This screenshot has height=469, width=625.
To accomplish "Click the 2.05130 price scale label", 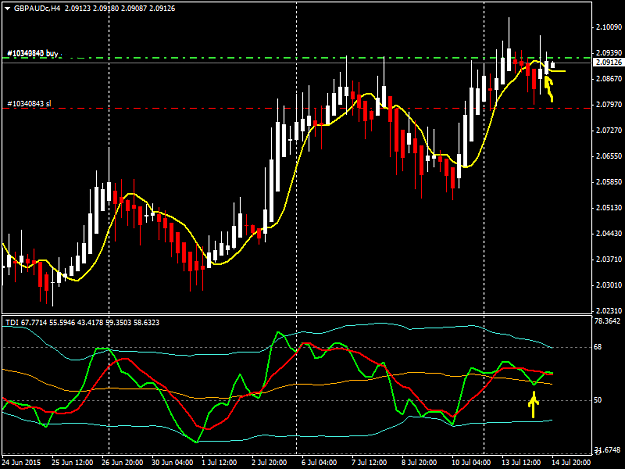I will 608,208.
